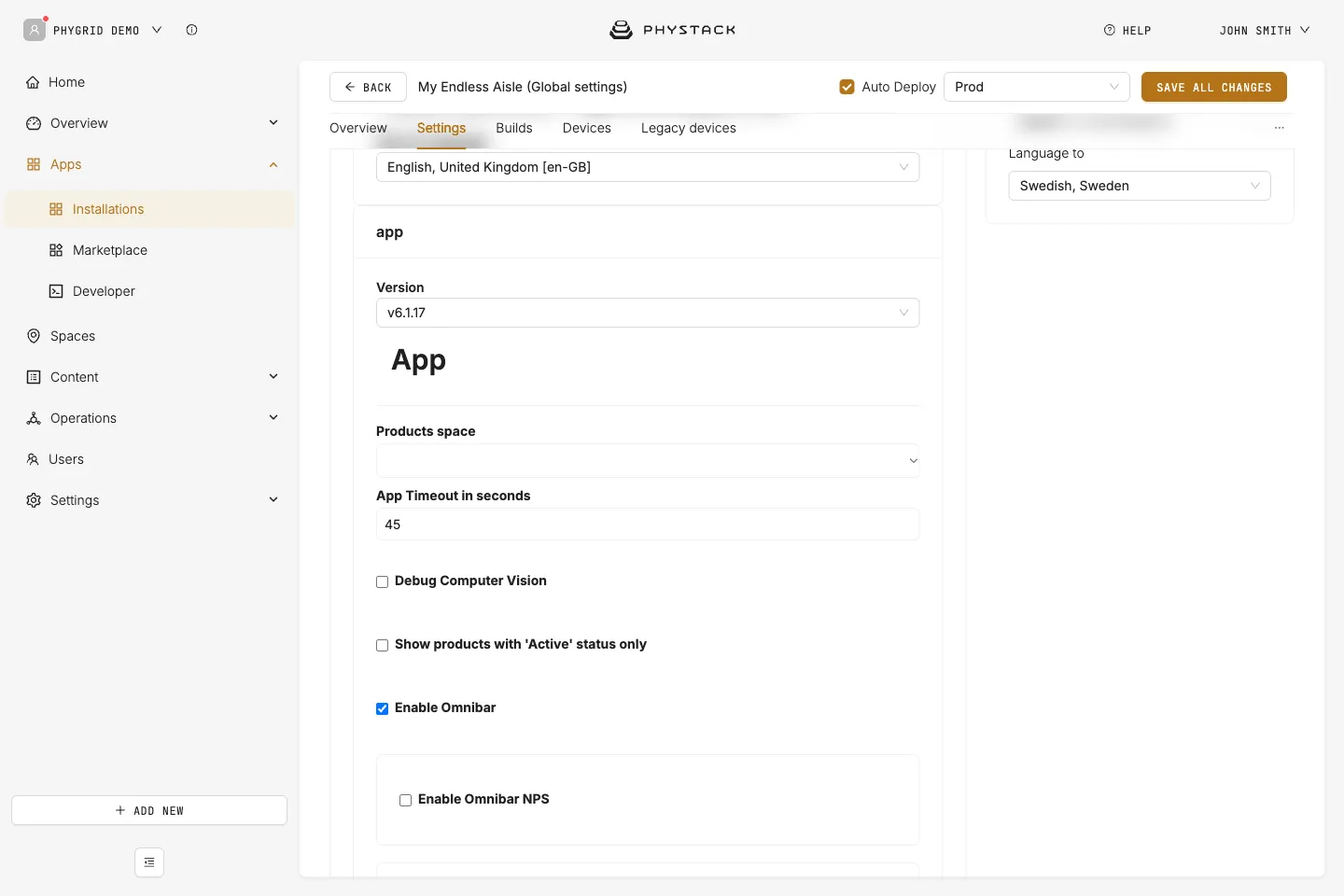The width and height of the screenshot is (1344, 896).
Task: Click the Users people icon
Action: click(x=33, y=459)
